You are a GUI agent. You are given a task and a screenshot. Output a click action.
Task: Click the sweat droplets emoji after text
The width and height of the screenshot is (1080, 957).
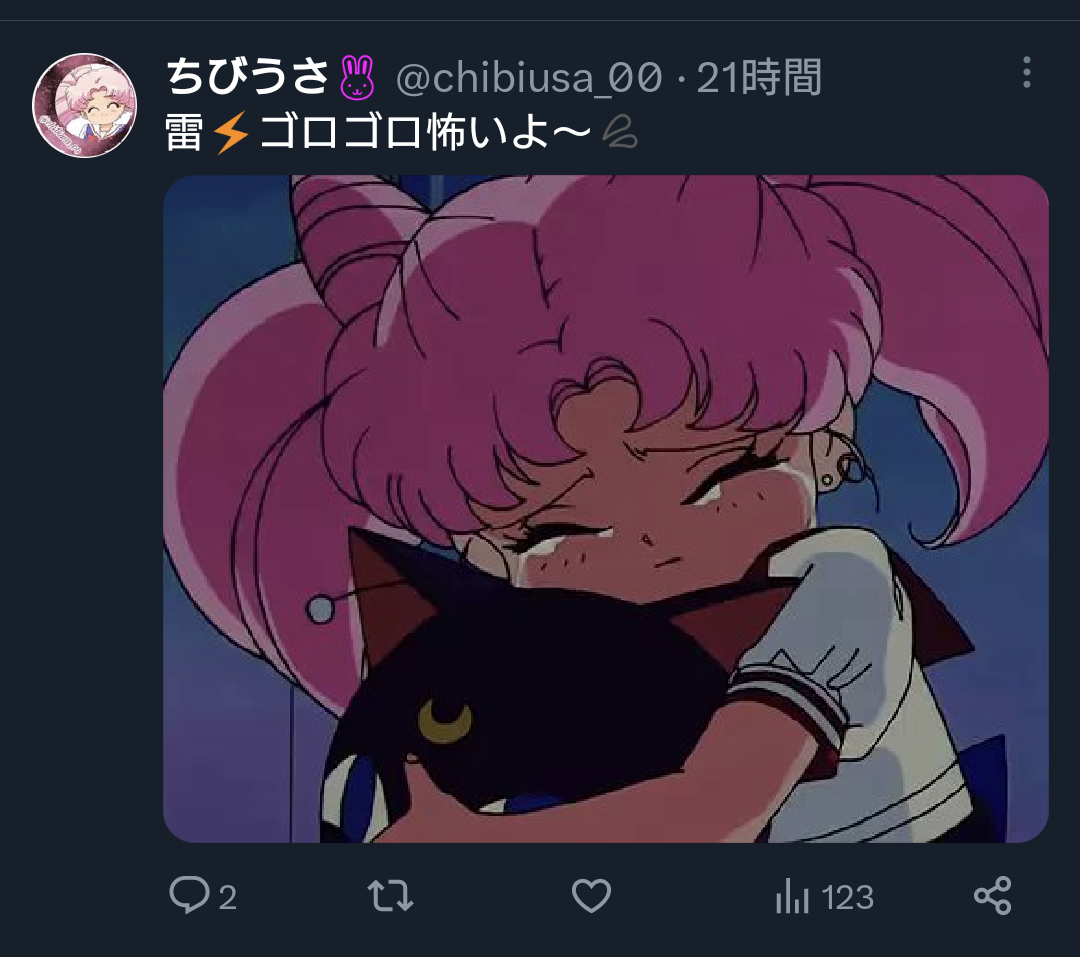tap(619, 132)
